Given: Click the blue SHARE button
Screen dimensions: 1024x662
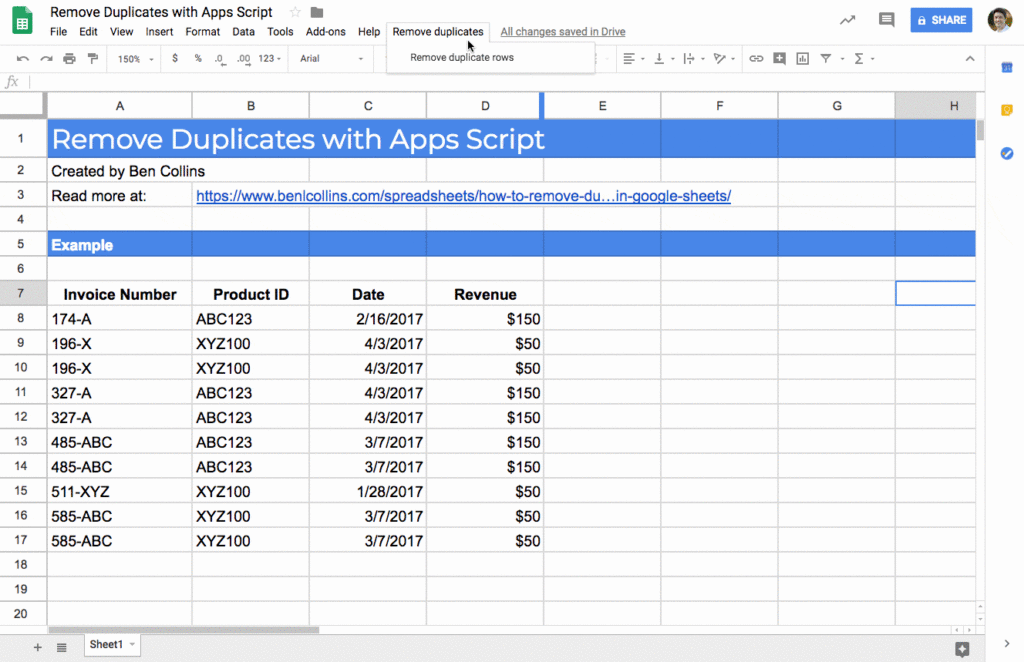Looking at the screenshot, I should pos(940,20).
